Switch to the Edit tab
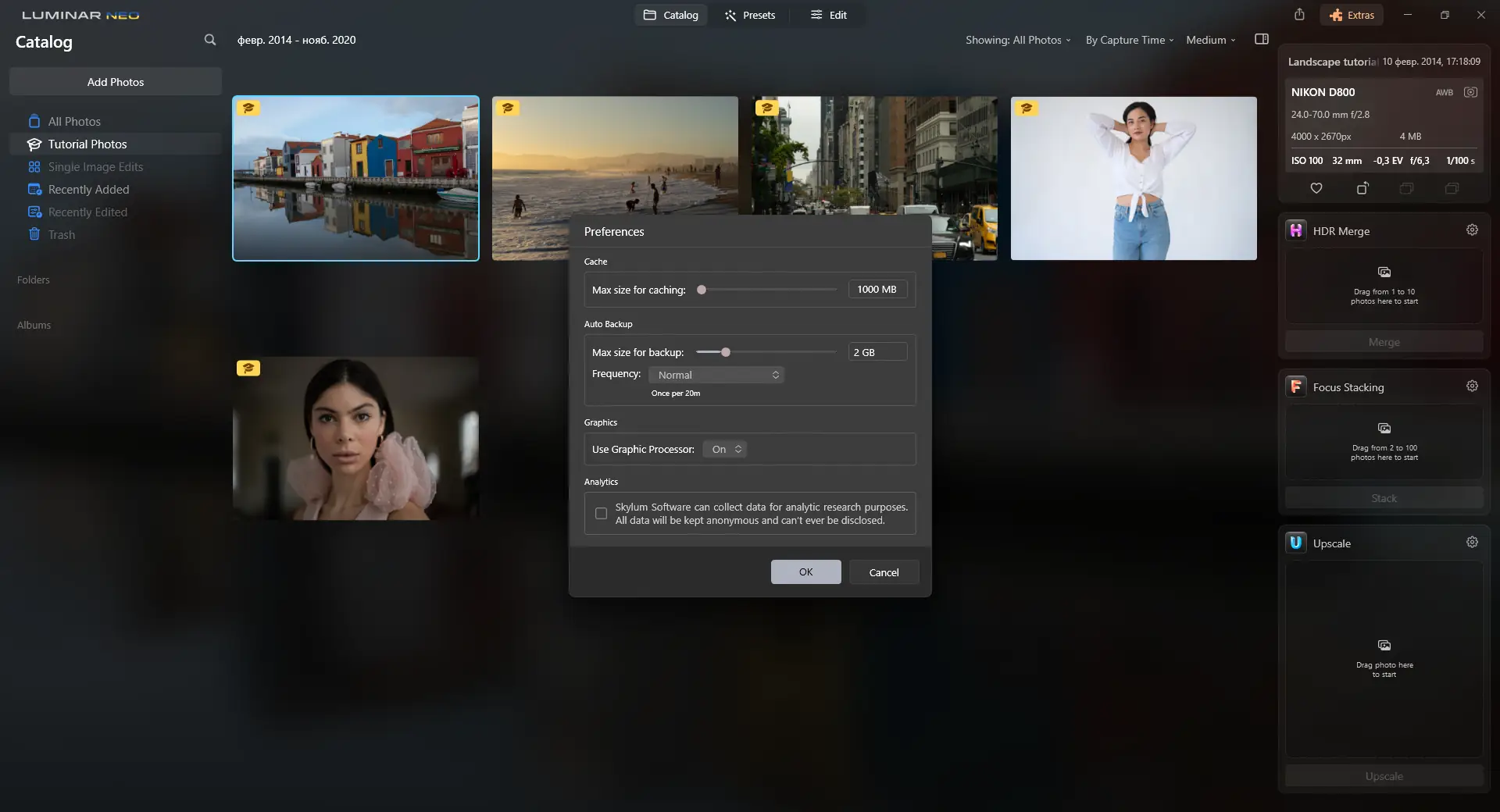1500x812 pixels. pyautogui.click(x=829, y=15)
